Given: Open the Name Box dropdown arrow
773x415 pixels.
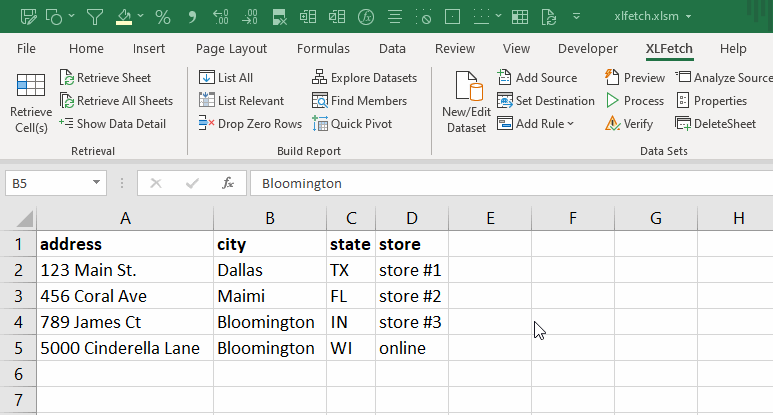Looking at the screenshot, I should pos(97,183).
